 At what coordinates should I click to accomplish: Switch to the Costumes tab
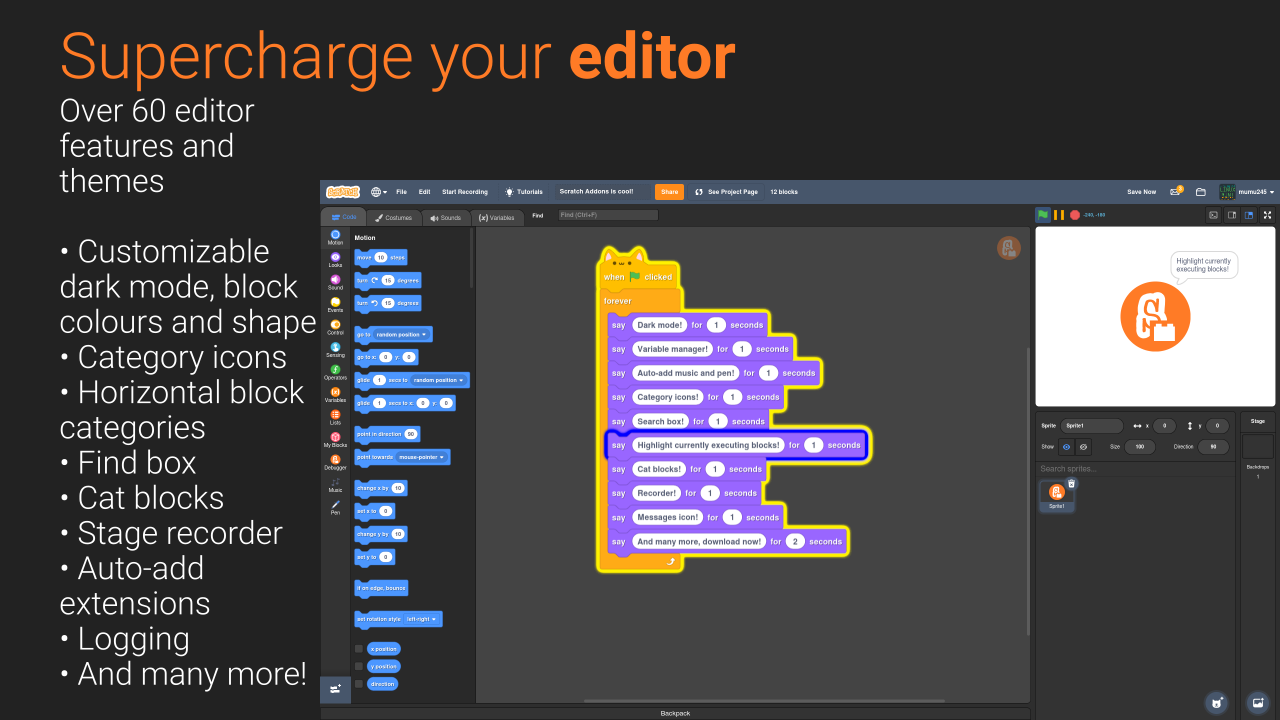393,217
